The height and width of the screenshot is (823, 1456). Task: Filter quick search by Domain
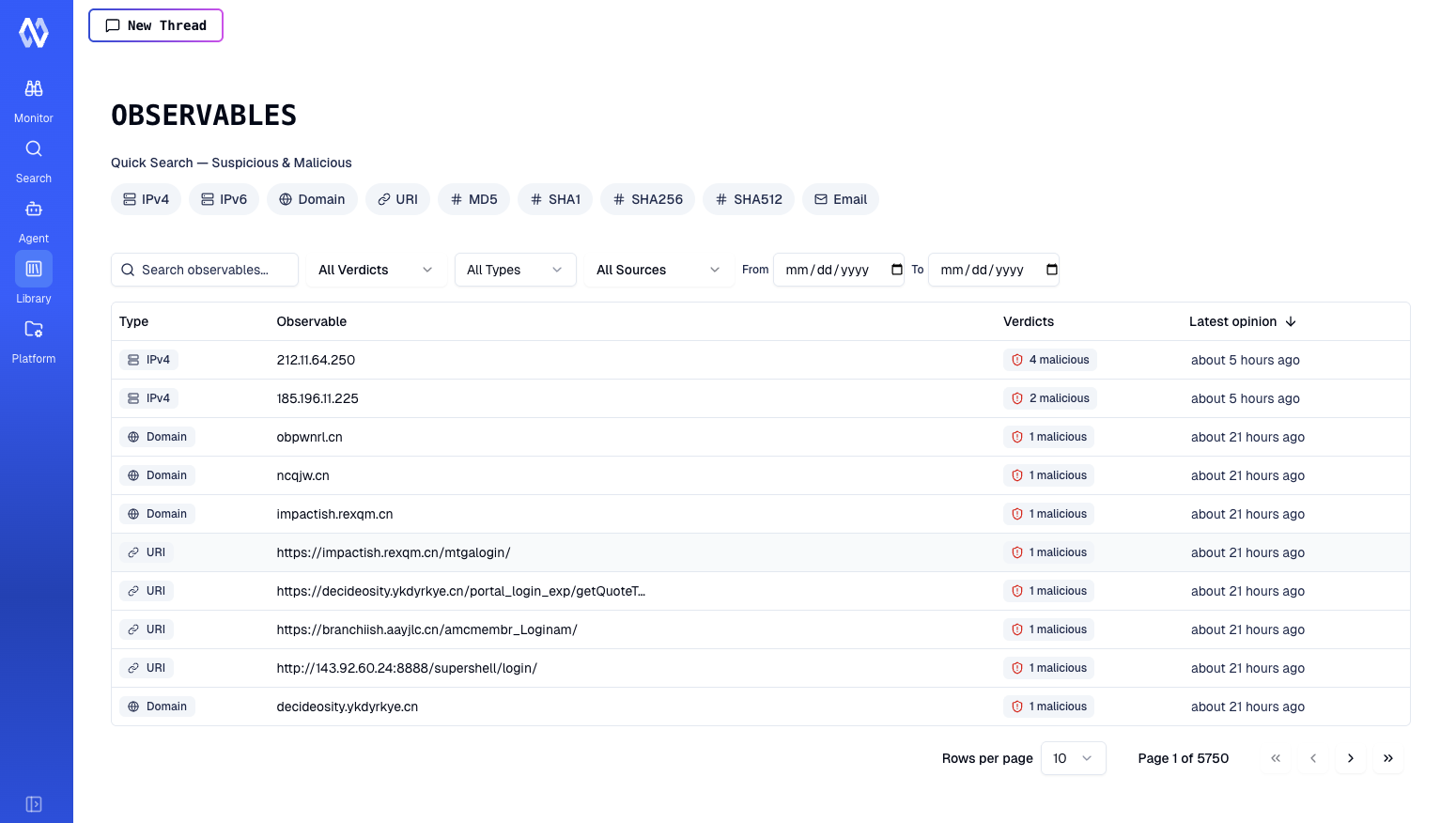click(312, 199)
